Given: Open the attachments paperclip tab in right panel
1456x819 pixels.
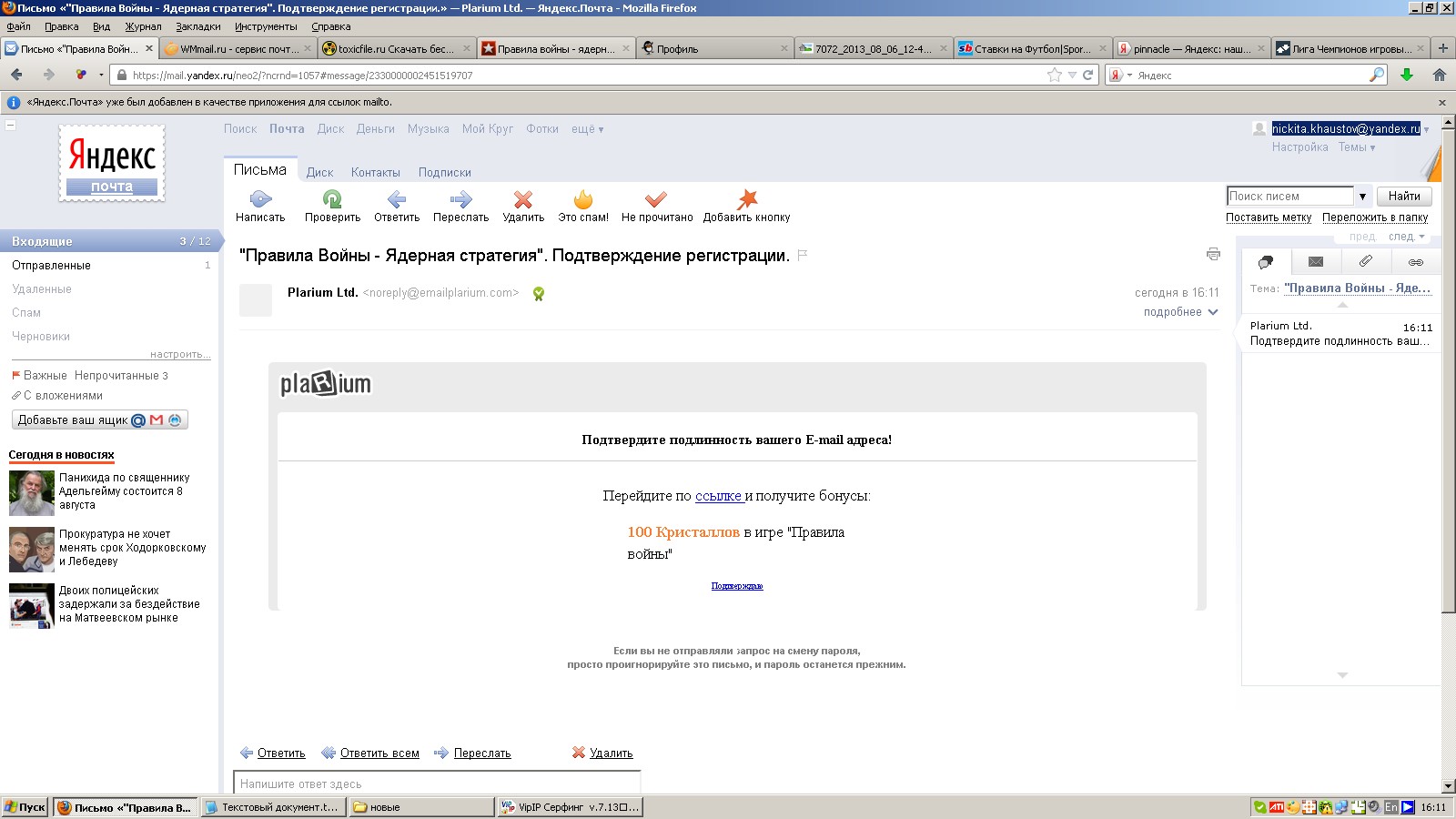Looking at the screenshot, I should pyautogui.click(x=1366, y=262).
